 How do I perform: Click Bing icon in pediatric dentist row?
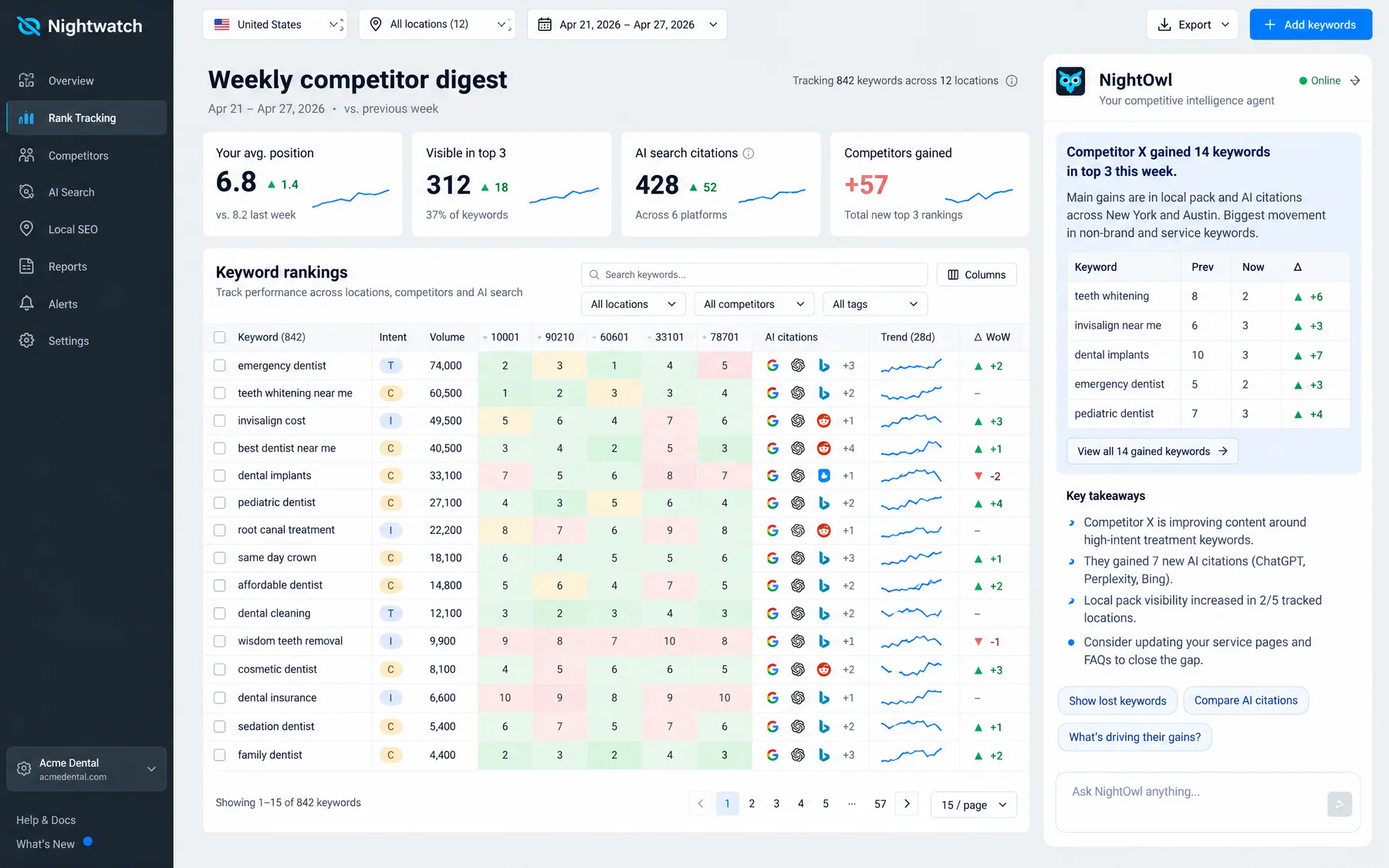[824, 503]
